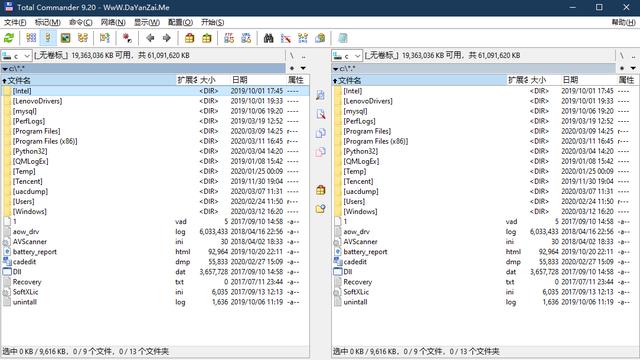Select [LenovoDrivers] folder in right panel
This screenshot has width=640, height=360.
(485, 101)
